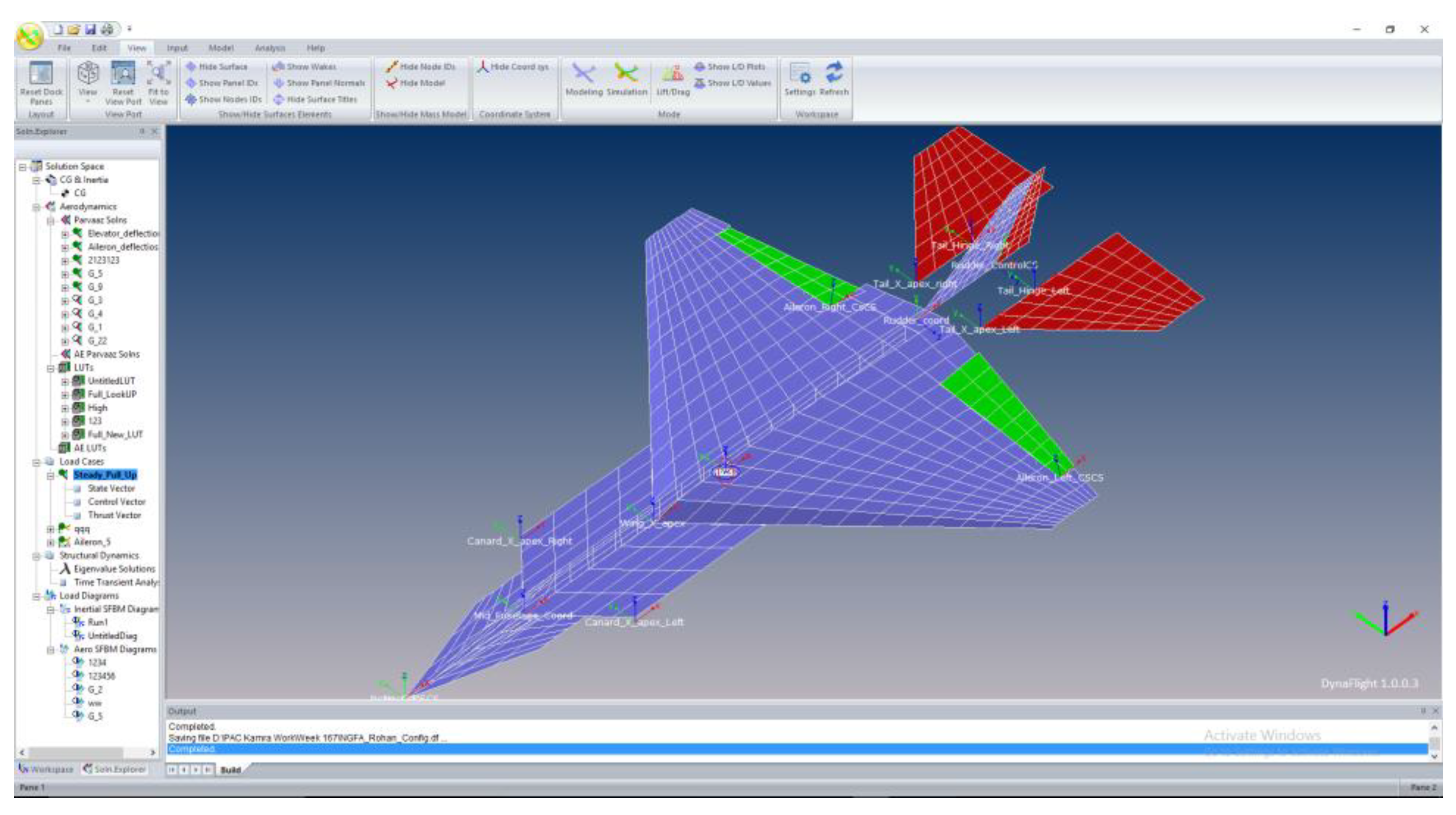Toggle Show Wakes visibility
The height and width of the screenshot is (815, 1456).
click(305, 67)
